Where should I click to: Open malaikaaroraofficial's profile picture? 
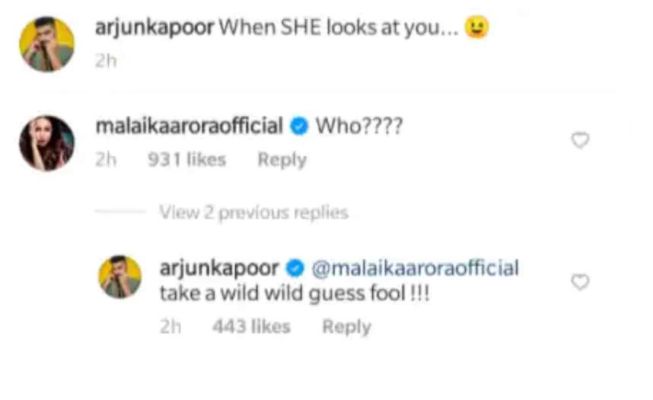[47, 143]
